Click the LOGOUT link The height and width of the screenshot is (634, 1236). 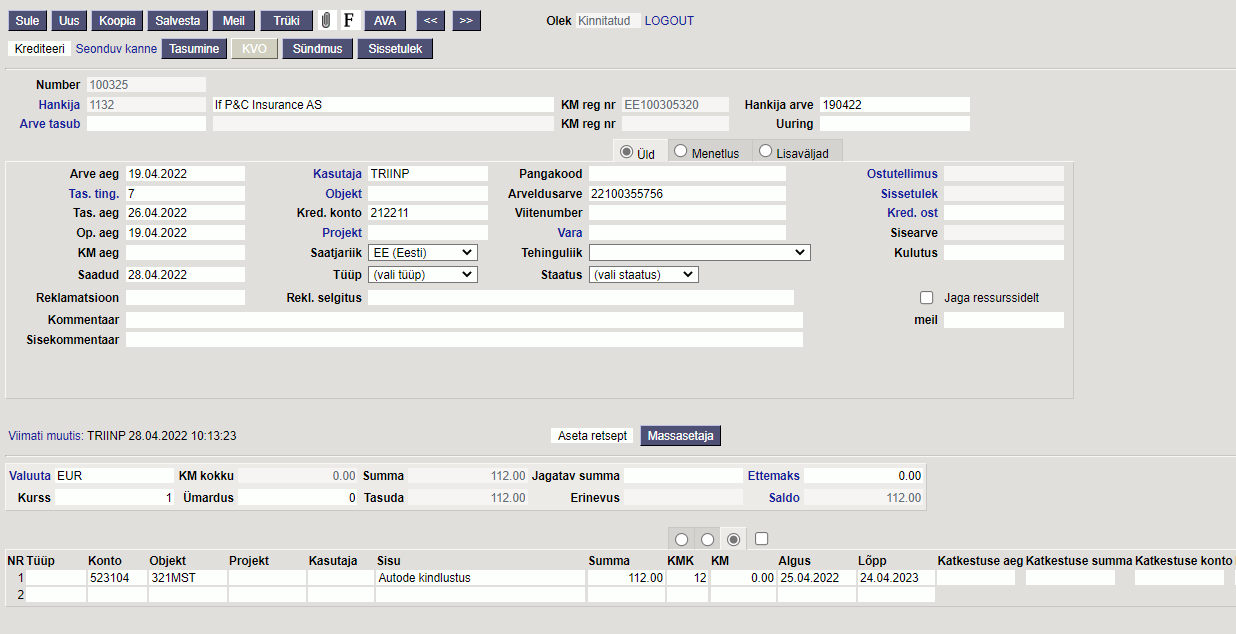click(x=669, y=21)
